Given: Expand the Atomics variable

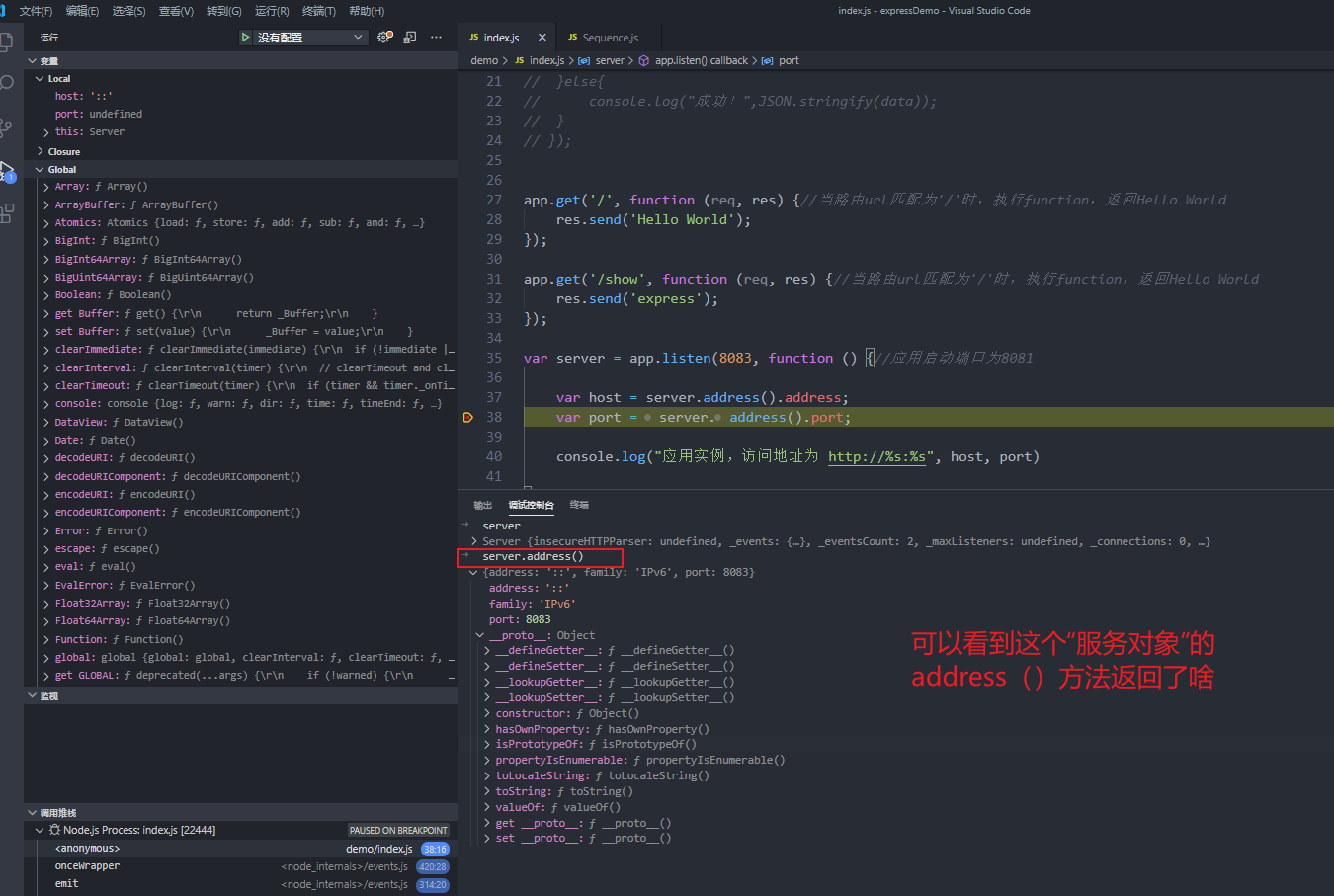Looking at the screenshot, I should [x=46, y=223].
